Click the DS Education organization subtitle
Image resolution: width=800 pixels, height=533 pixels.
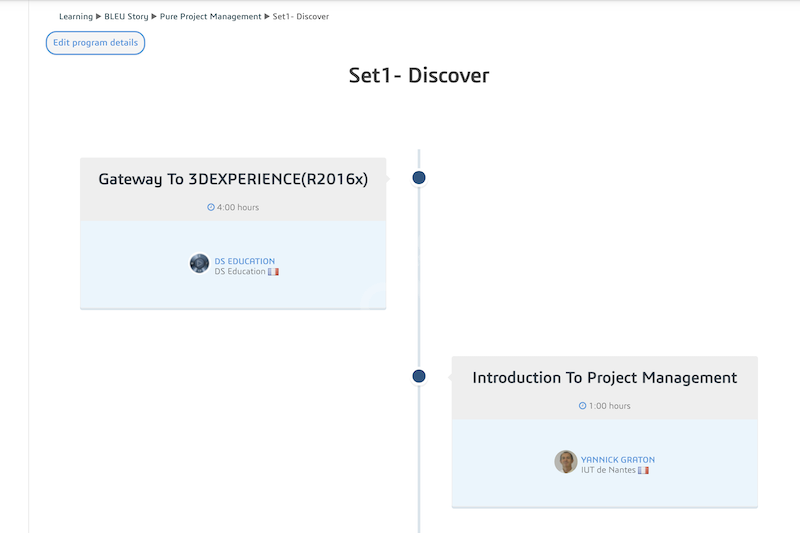coord(240,271)
